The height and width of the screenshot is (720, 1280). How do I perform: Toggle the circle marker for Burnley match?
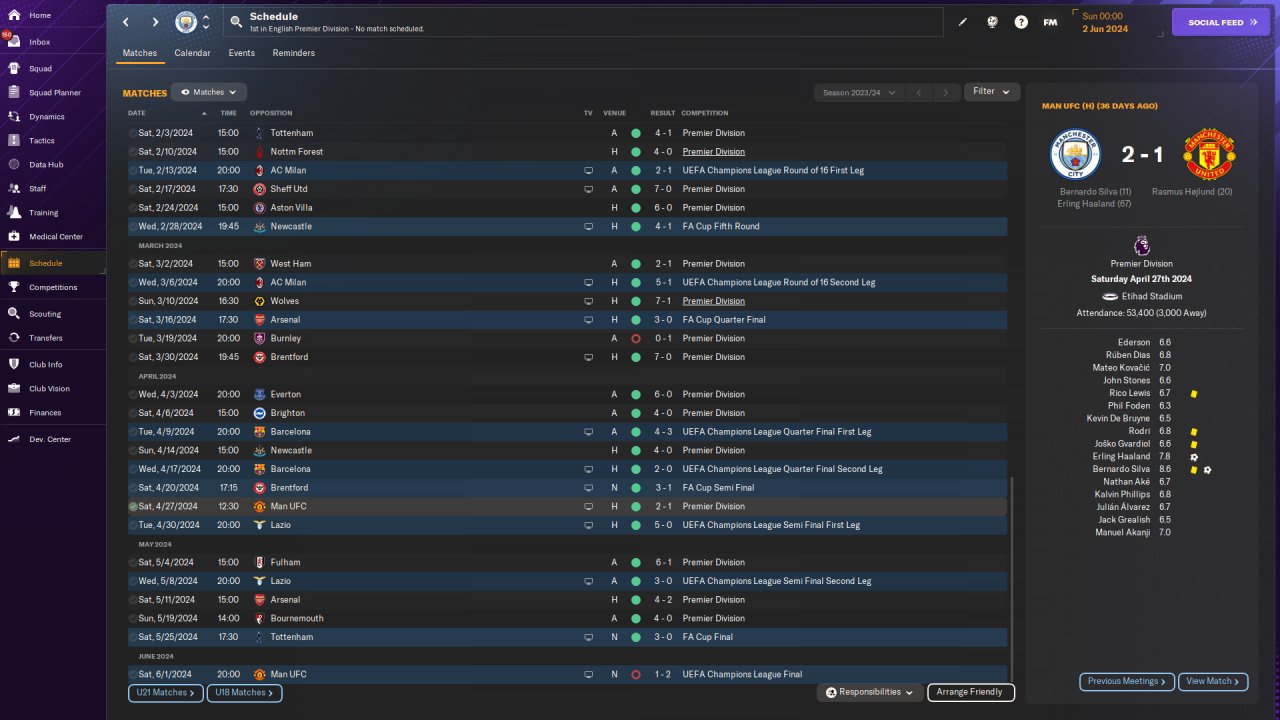[x=133, y=338]
